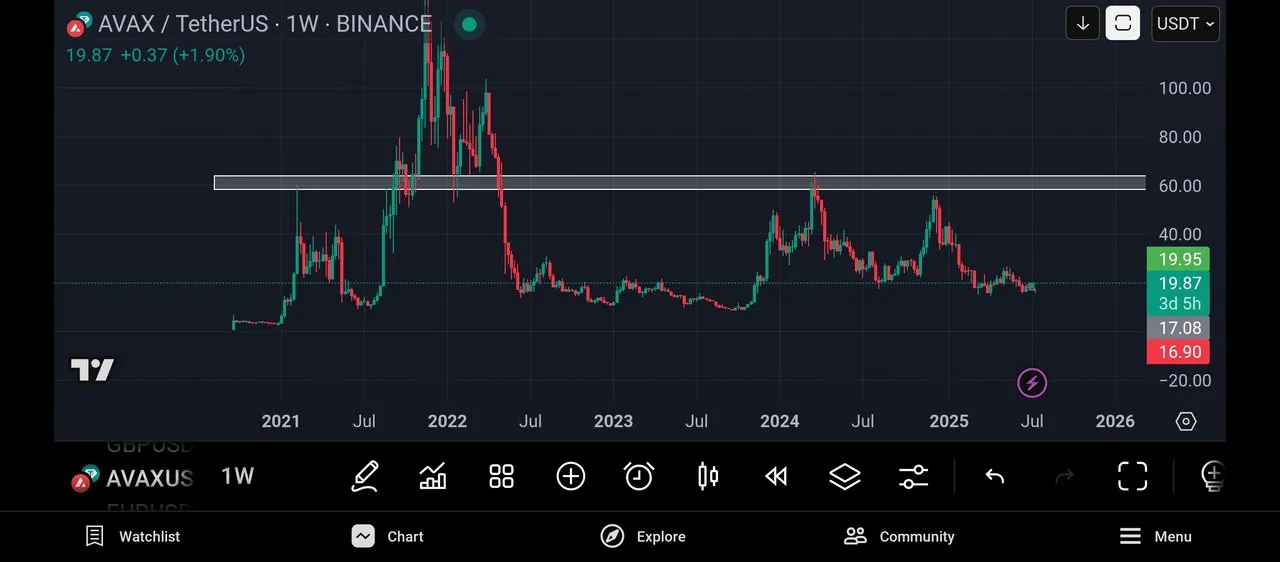Open chart settings sliders icon
Image resolution: width=1280 pixels, height=562 pixels.
tap(914, 476)
